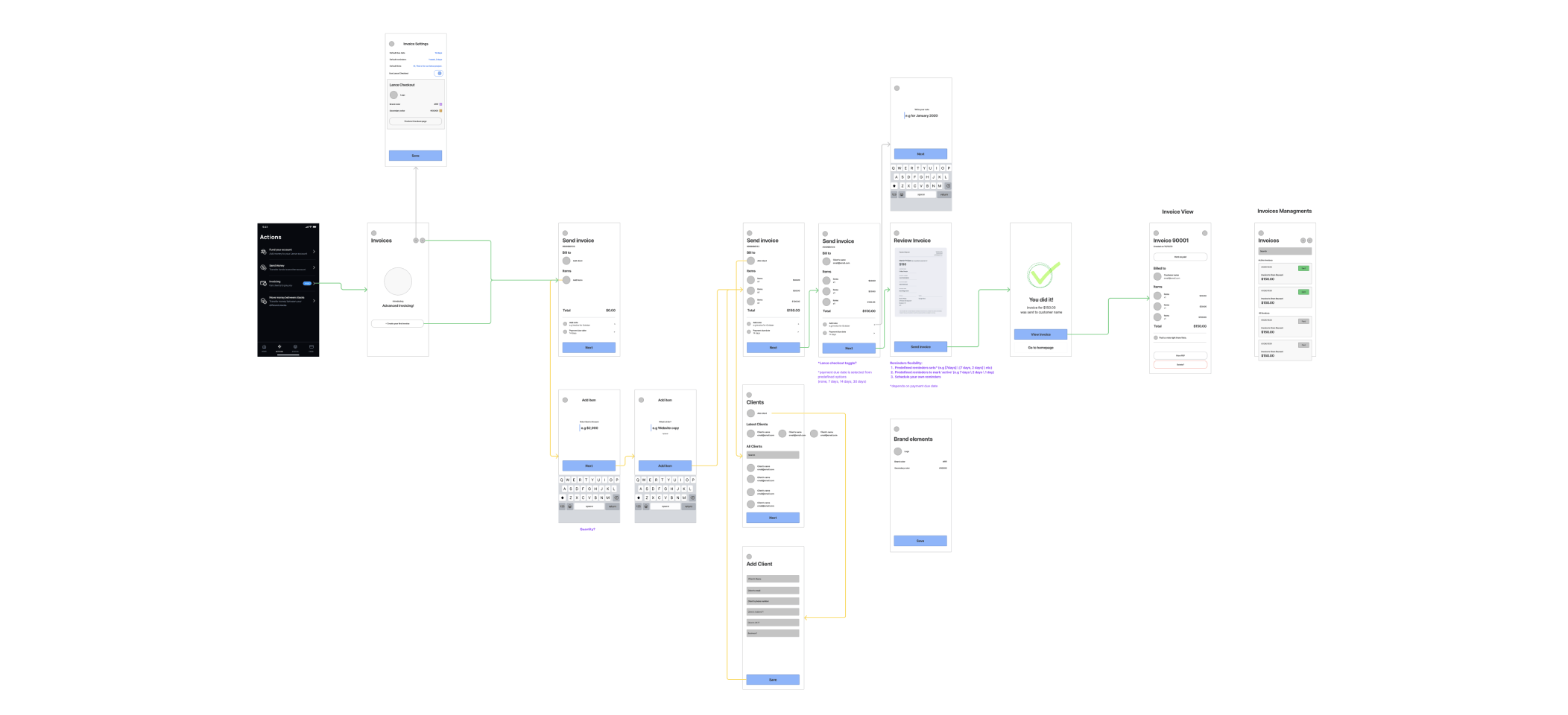Click Next on the Clients screen
Image resolution: width=1568 pixels, height=715 pixels.
(773, 518)
